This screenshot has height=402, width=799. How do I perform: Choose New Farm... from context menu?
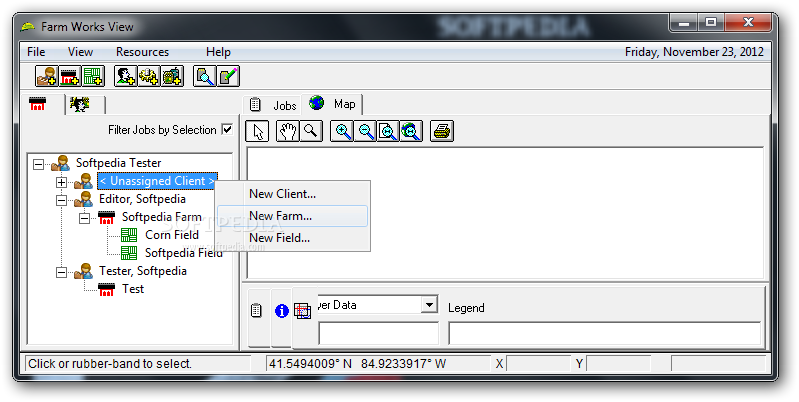(x=292, y=216)
